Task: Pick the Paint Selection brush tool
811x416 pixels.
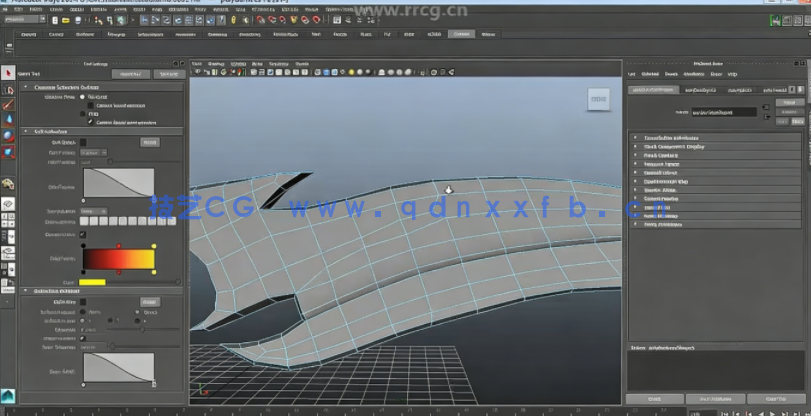Action: tap(8, 104)
